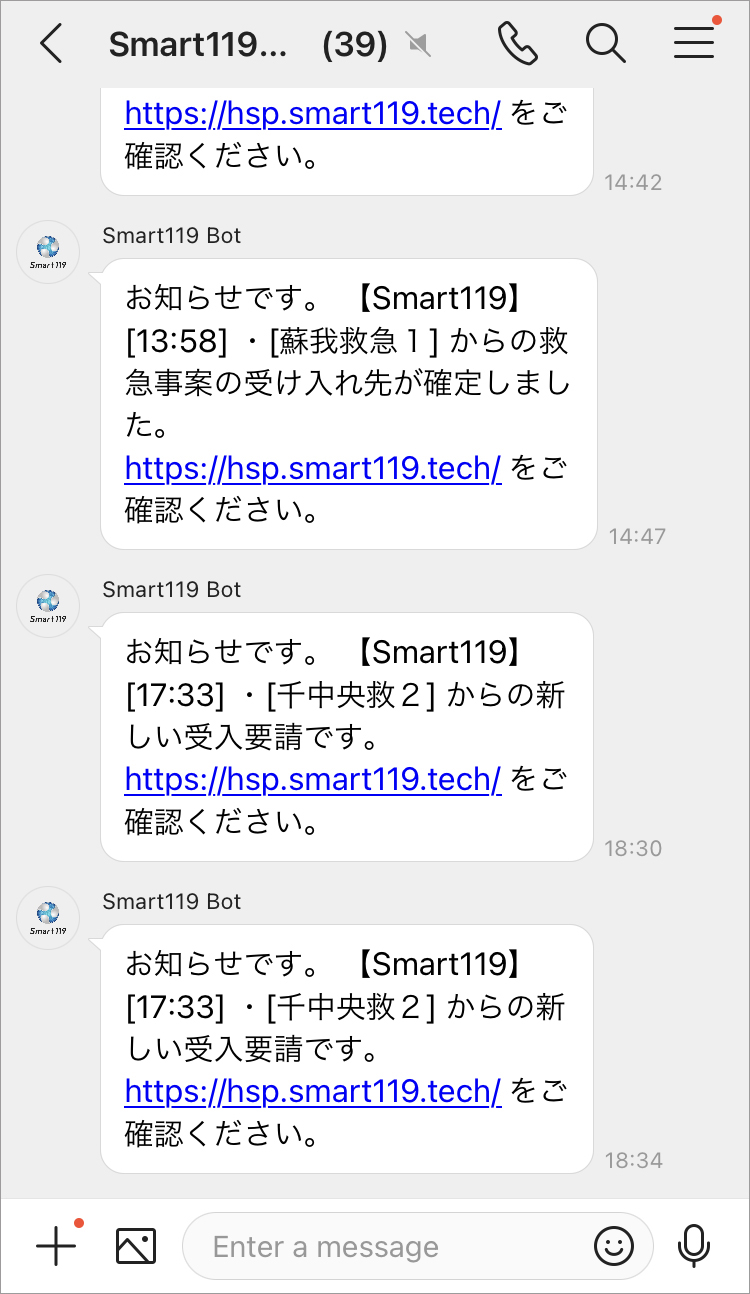This screenshot has height=1294, width=750.
Task: Tap the member count (39)
Action: [x=355, y=44]
